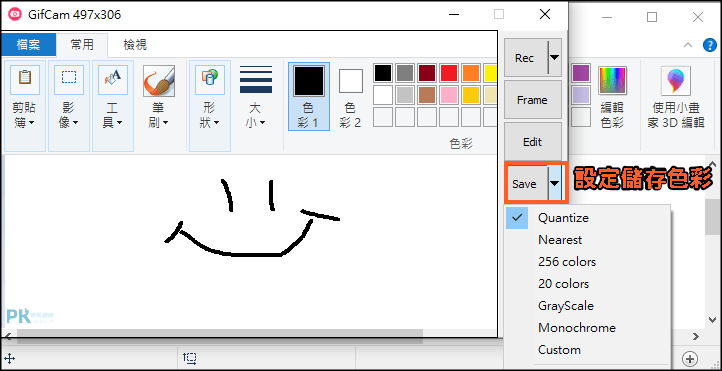Screen dimensions: 722x371
Task: Pick the brown color swatch
Action: (427, 95)
